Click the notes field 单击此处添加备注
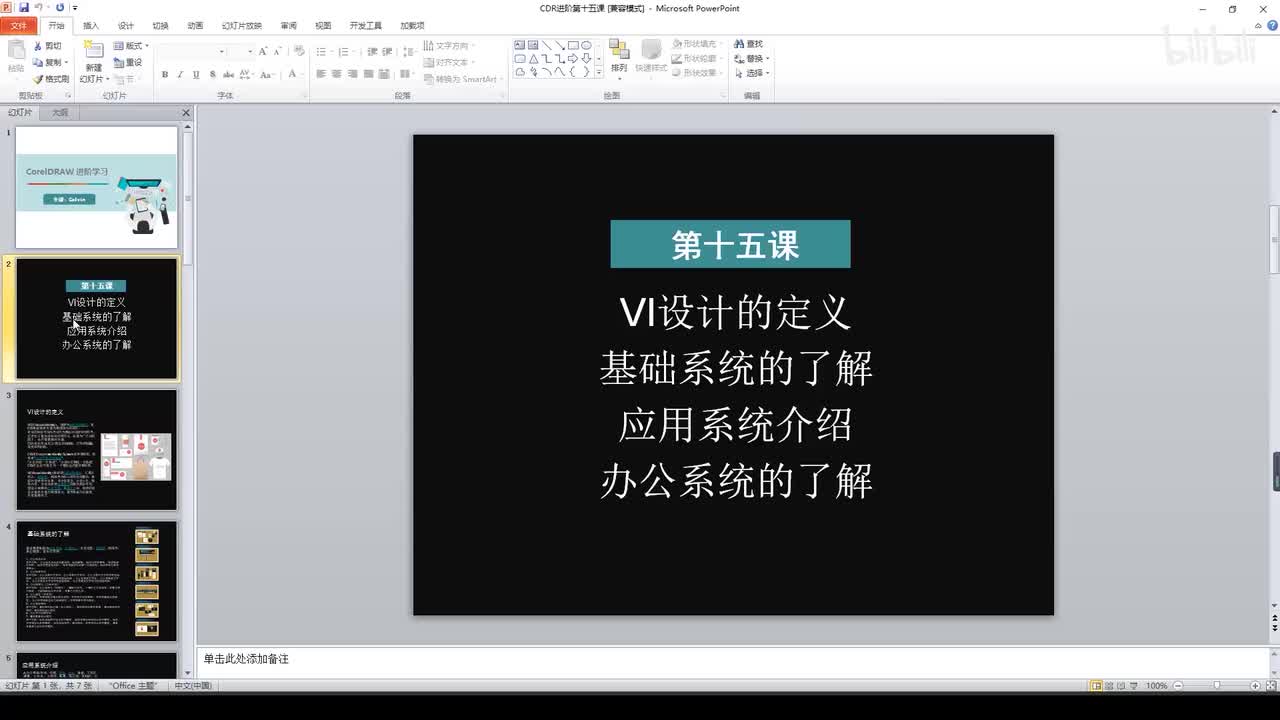The image size is (1280, 720). coord(733,660)
